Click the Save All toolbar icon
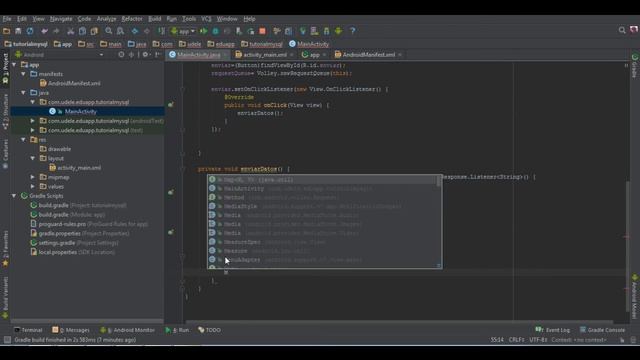This screenshot has width=640, height=360. (x=18, y=31)
